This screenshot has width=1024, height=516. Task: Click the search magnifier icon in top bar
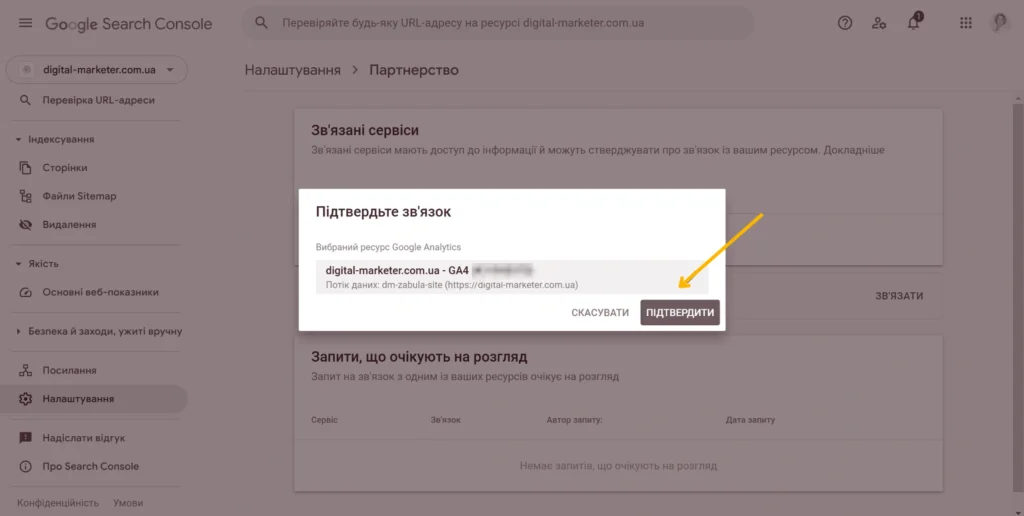click(261, 23)
